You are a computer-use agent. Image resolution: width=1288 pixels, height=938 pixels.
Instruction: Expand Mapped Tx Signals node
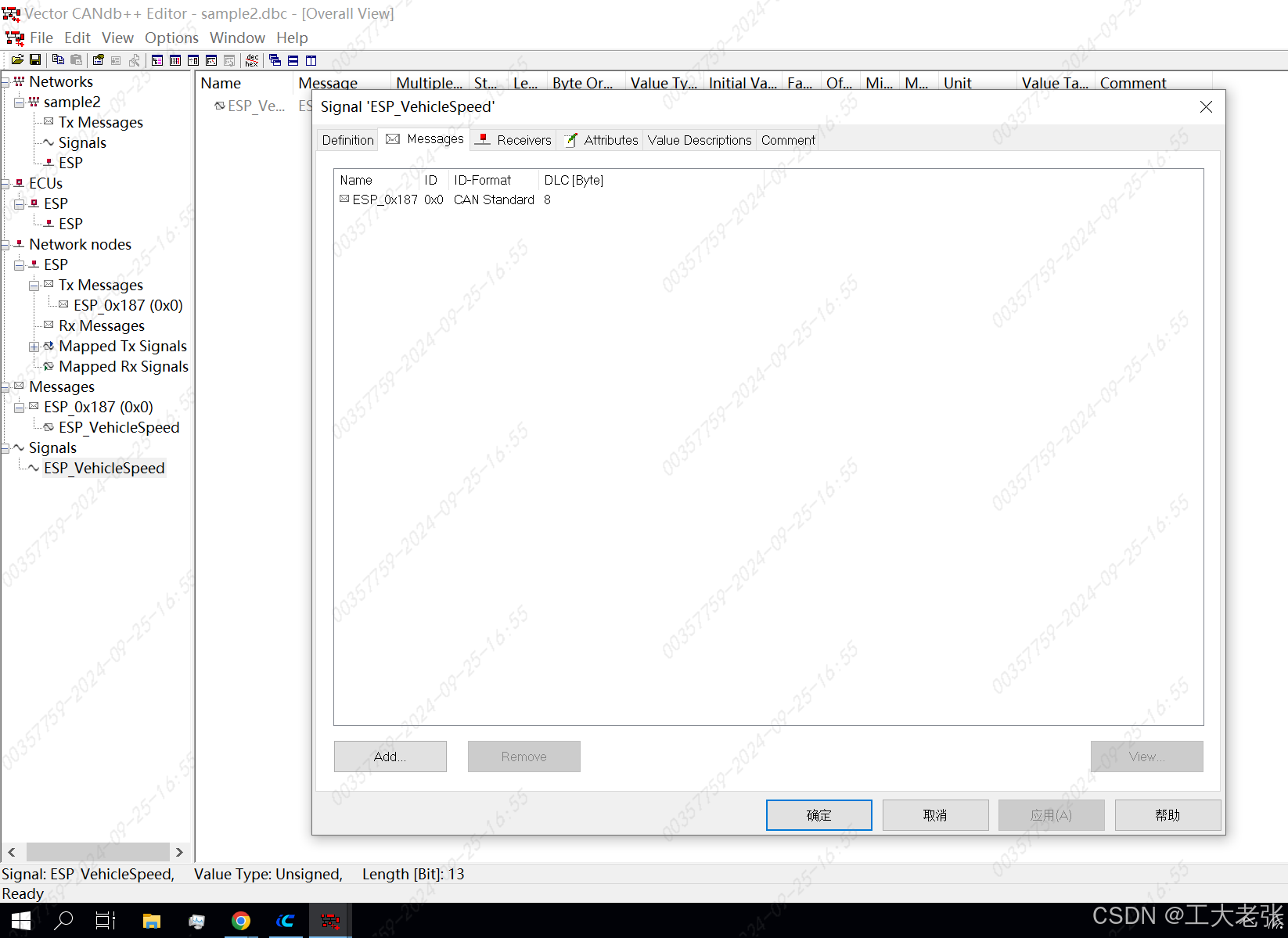34,346
